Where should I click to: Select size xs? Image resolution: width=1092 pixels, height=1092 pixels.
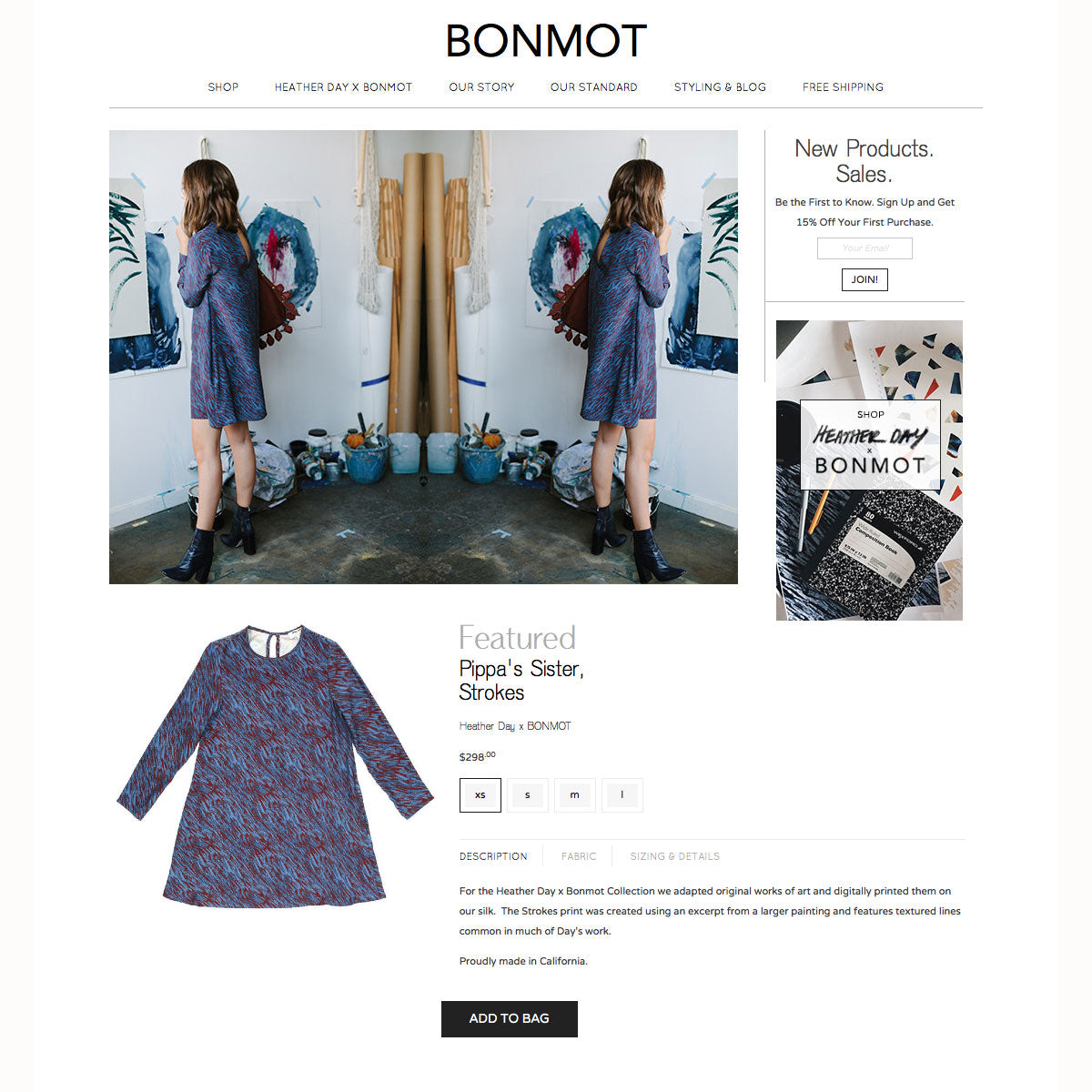tap(480, 795)
